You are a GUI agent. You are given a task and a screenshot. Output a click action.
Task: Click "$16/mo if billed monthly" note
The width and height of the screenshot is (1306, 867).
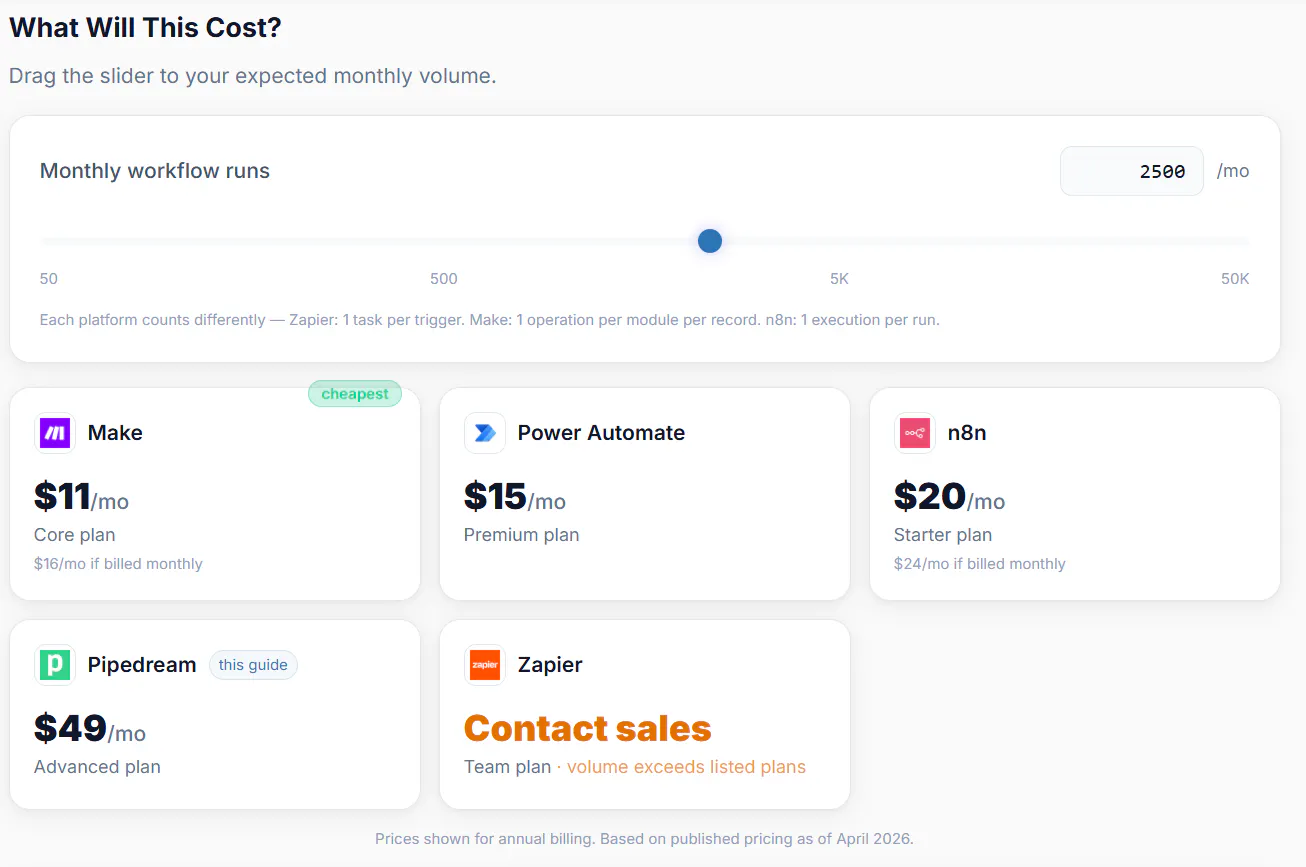(x=118, y=564)
